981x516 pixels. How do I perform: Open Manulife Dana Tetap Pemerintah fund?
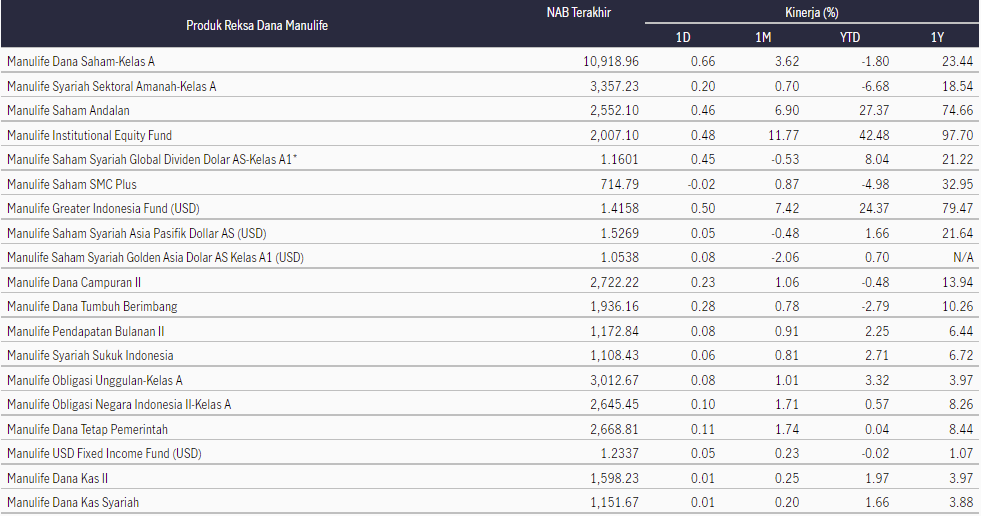(87, 430)
